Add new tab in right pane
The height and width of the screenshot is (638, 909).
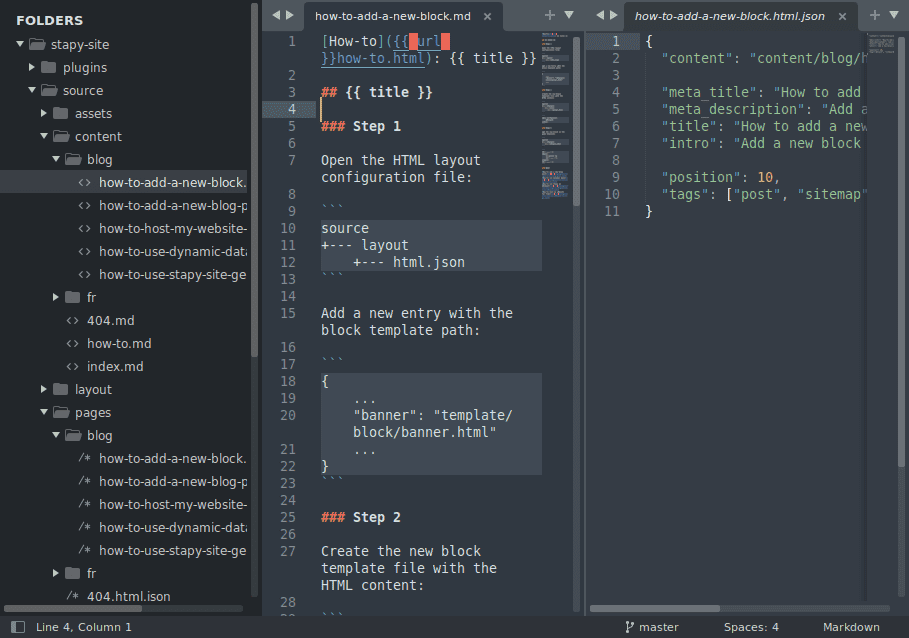click(875, 15)
